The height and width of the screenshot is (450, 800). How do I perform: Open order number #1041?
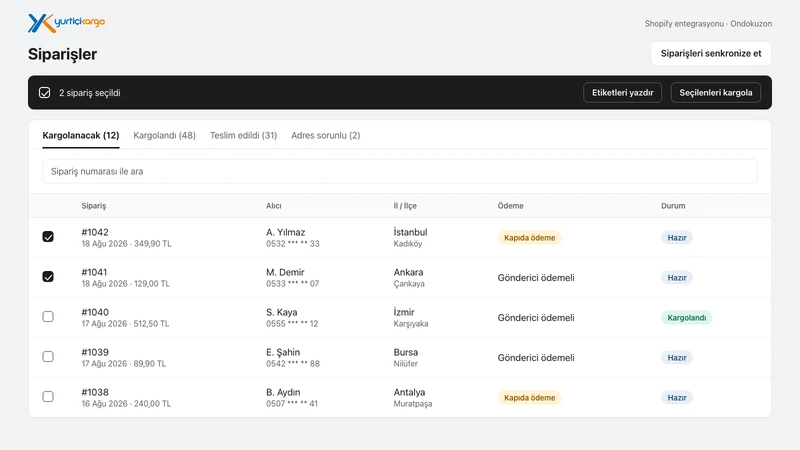click(x=94, y=272)
